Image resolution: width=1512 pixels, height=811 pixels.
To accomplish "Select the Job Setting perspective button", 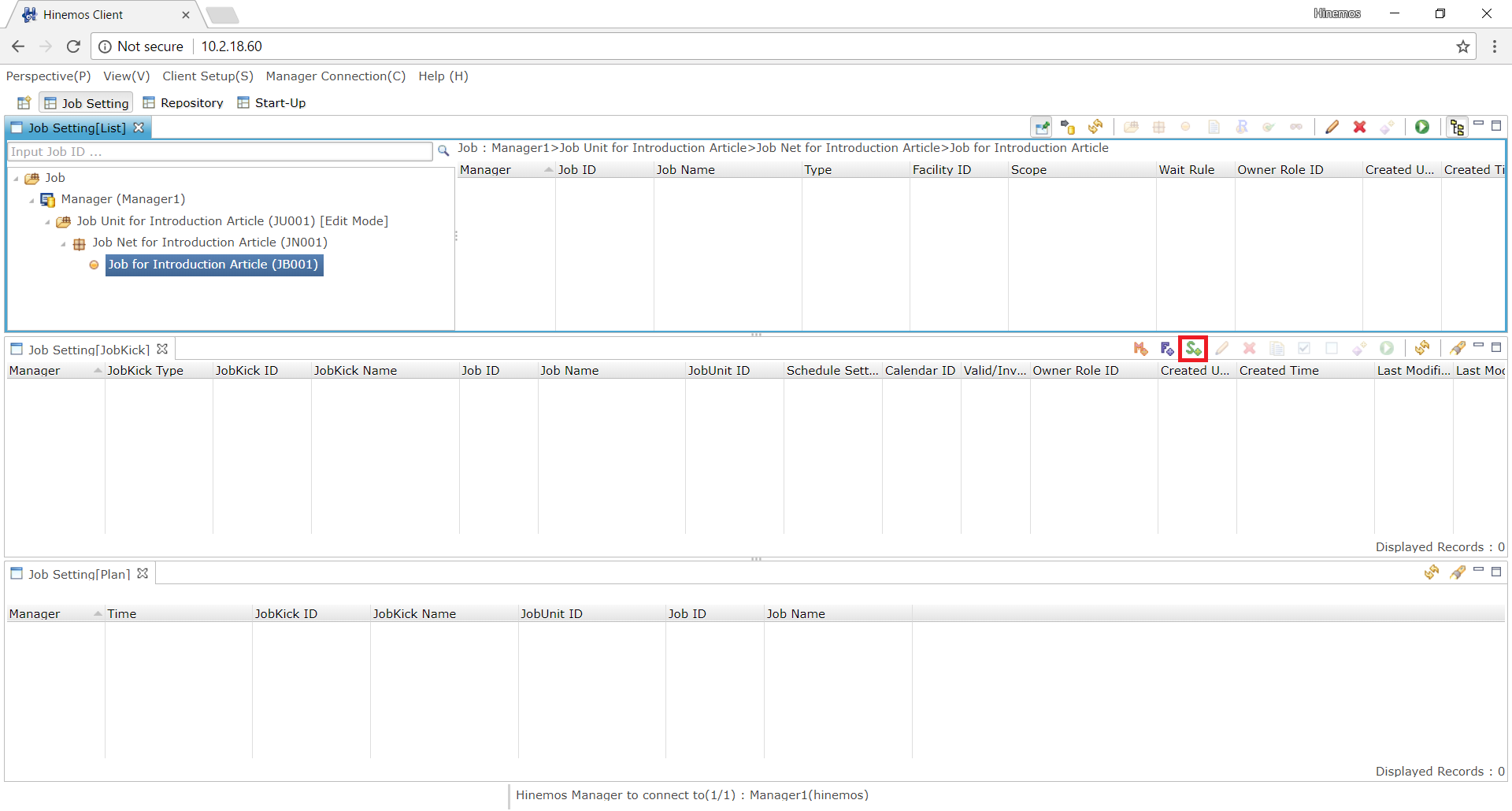I will tap(86, 103).
